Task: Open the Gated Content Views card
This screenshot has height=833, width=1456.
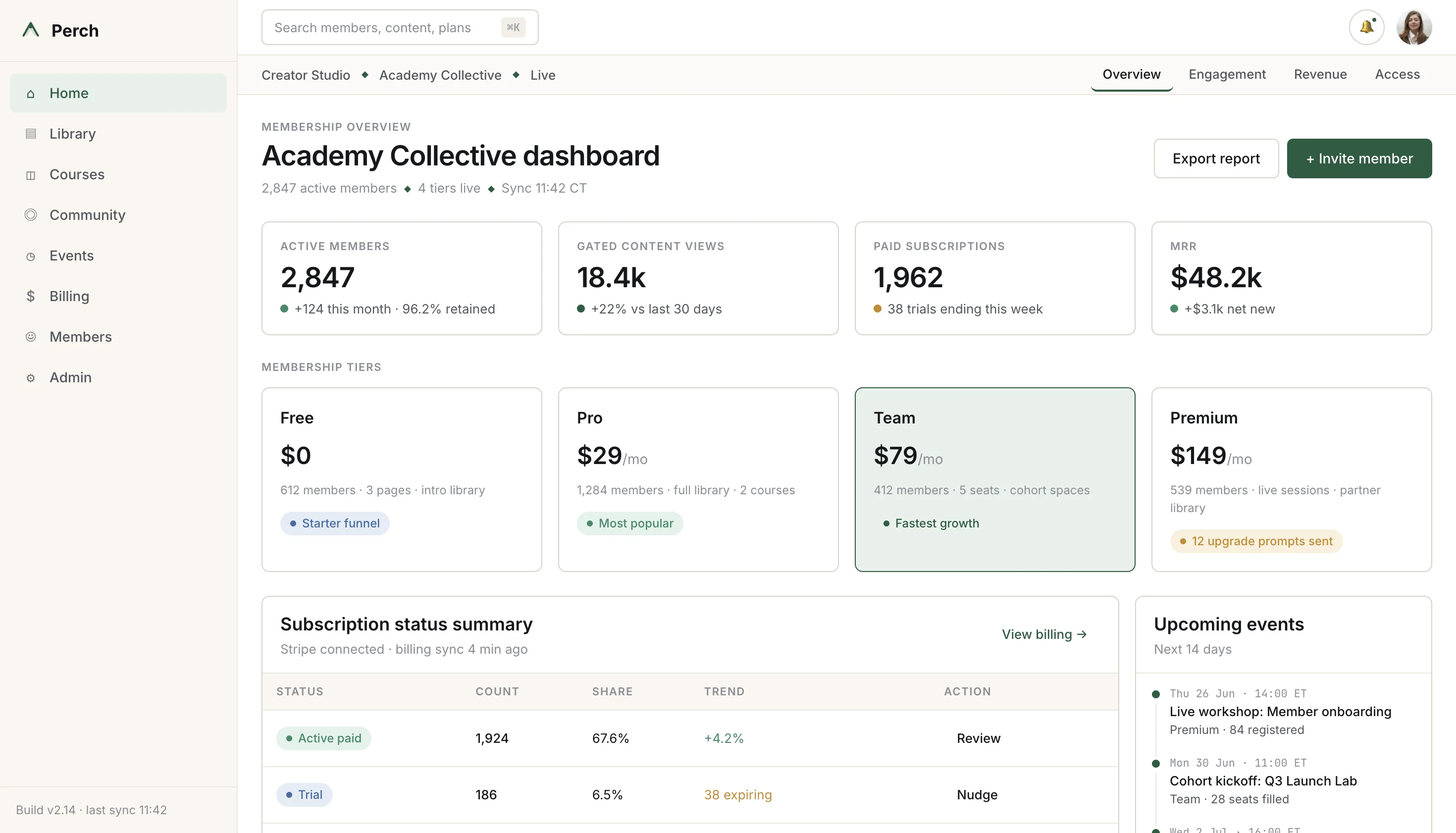Action: (698, 279)
